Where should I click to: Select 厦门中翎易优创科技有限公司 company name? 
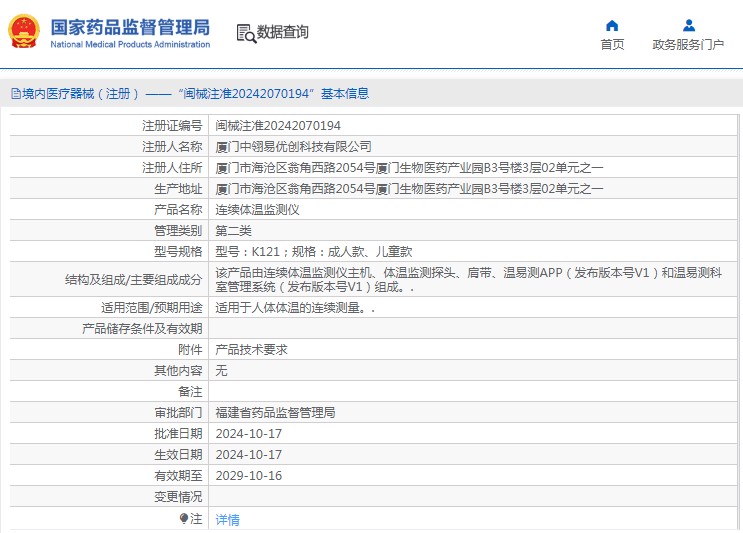(293, 147)
